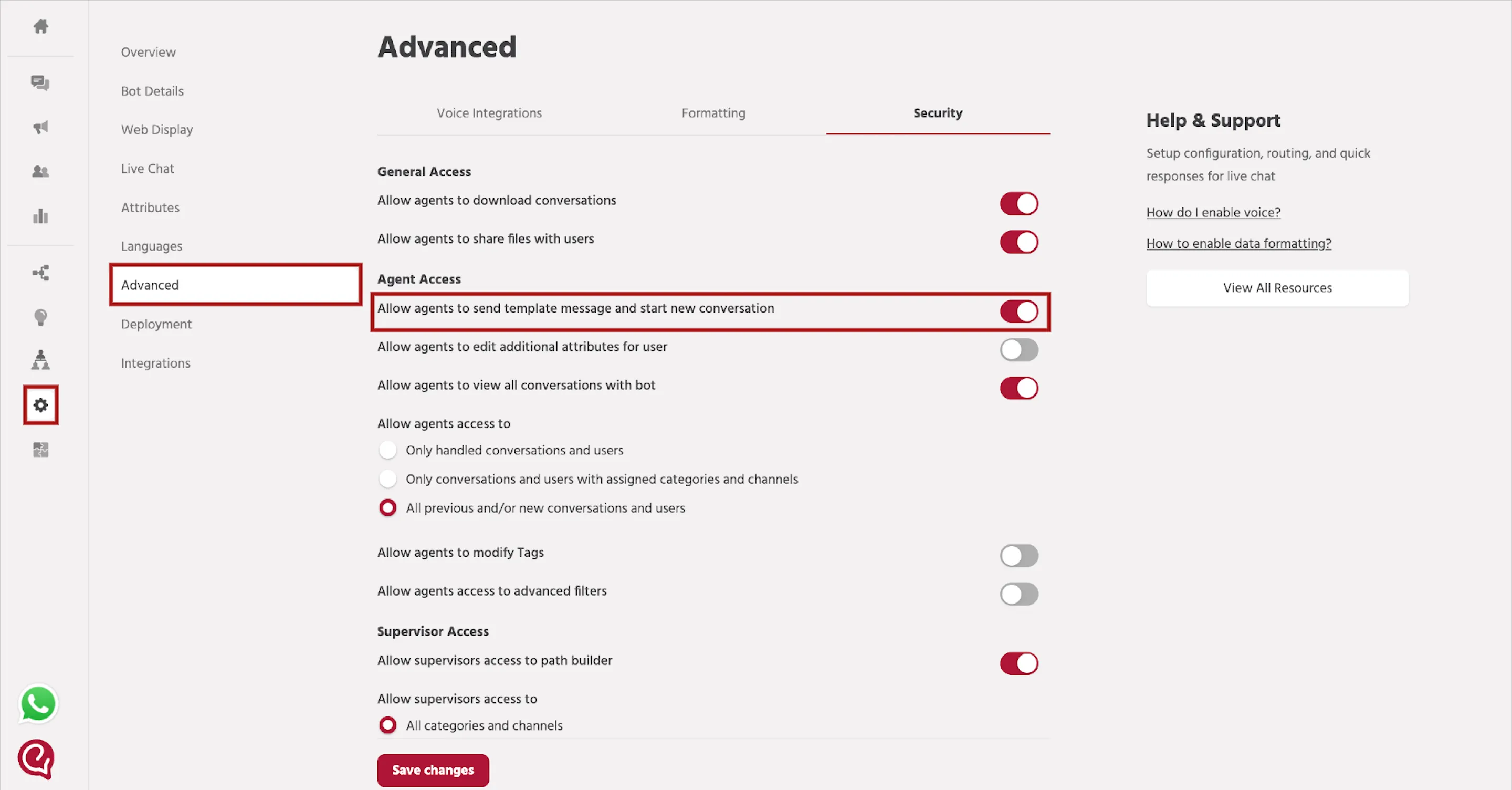Click the settings gear icon

40,404
